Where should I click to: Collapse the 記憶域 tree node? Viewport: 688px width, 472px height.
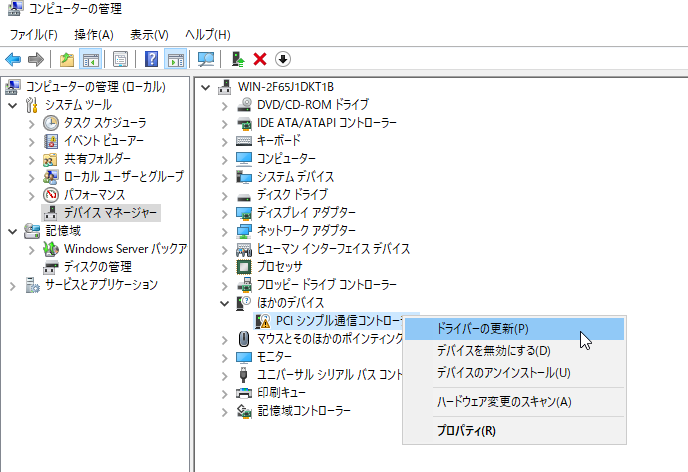13,231
